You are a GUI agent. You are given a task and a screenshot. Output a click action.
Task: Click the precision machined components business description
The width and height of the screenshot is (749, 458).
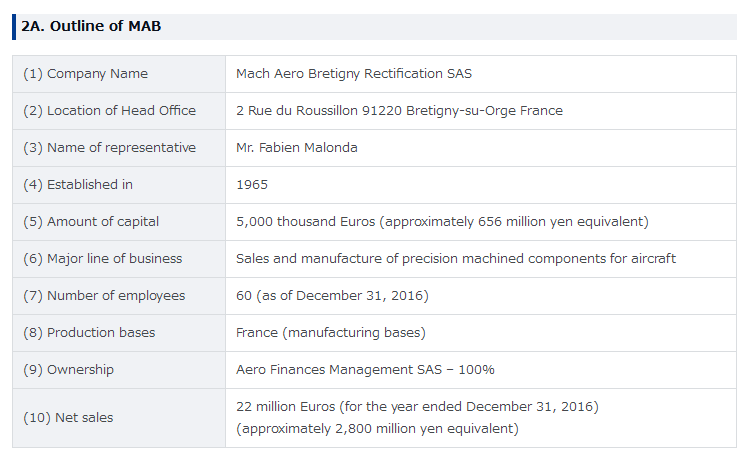click(455, 258)
